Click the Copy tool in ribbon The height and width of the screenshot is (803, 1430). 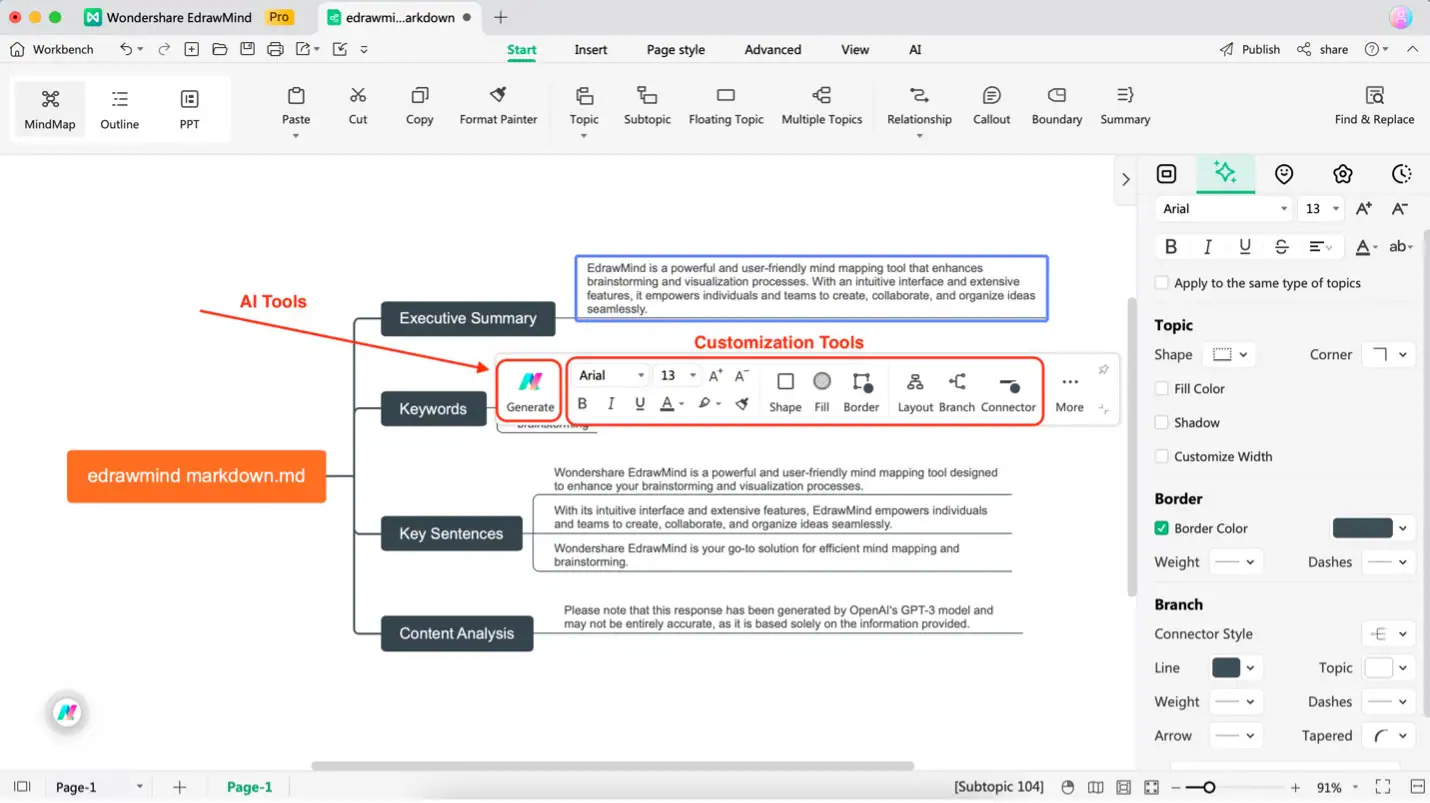[x=420, y=106]
